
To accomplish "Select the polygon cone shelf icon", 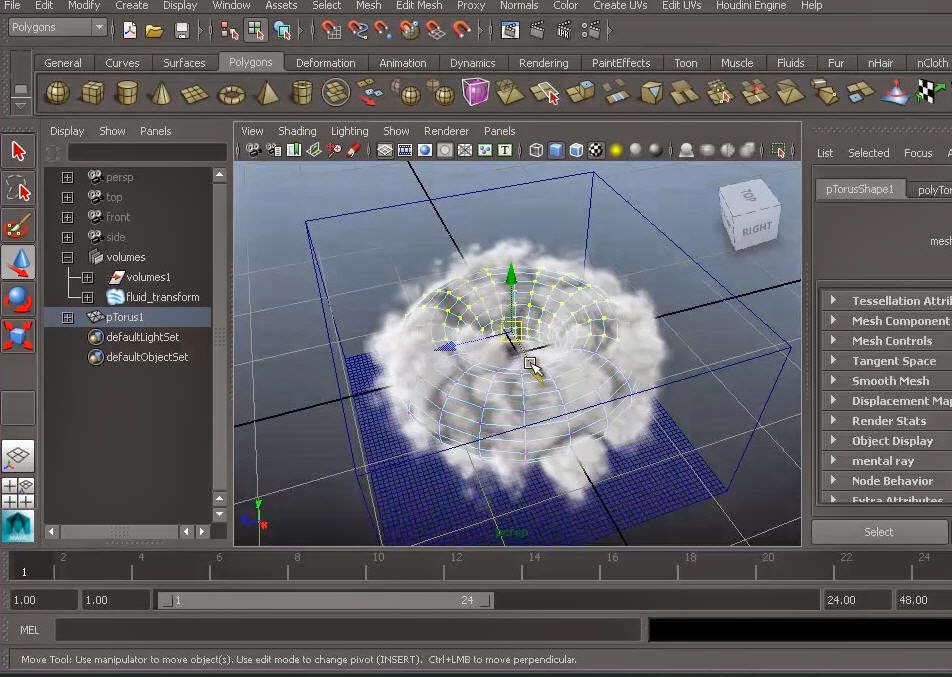I will click(161, 94).
